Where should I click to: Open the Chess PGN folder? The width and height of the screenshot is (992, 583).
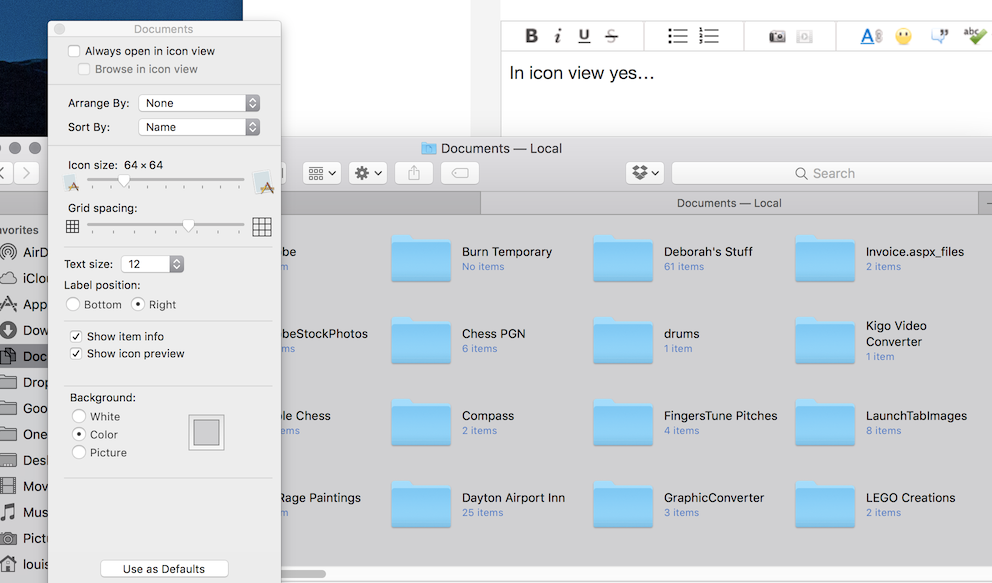pos(421,341)
